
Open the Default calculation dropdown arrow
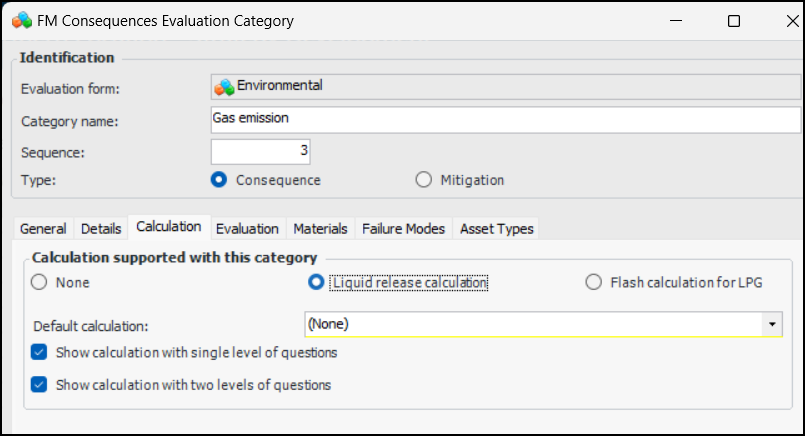772,324
